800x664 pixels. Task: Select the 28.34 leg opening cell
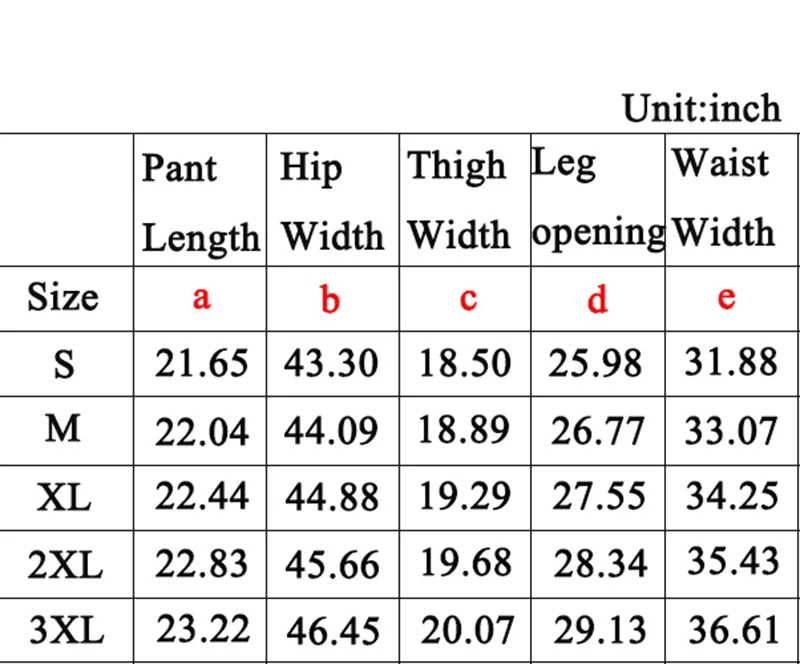pos(600,564)
